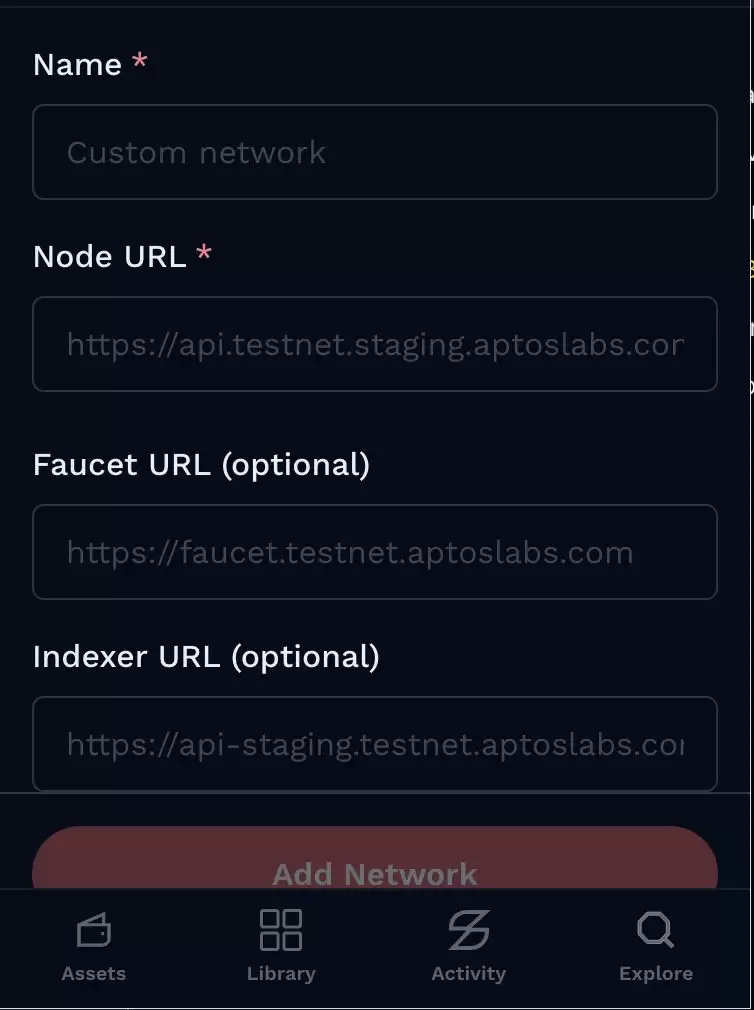Click the Indexer URL input box
The width and height of the screenshot is (754, 1010).
[375, 744]
